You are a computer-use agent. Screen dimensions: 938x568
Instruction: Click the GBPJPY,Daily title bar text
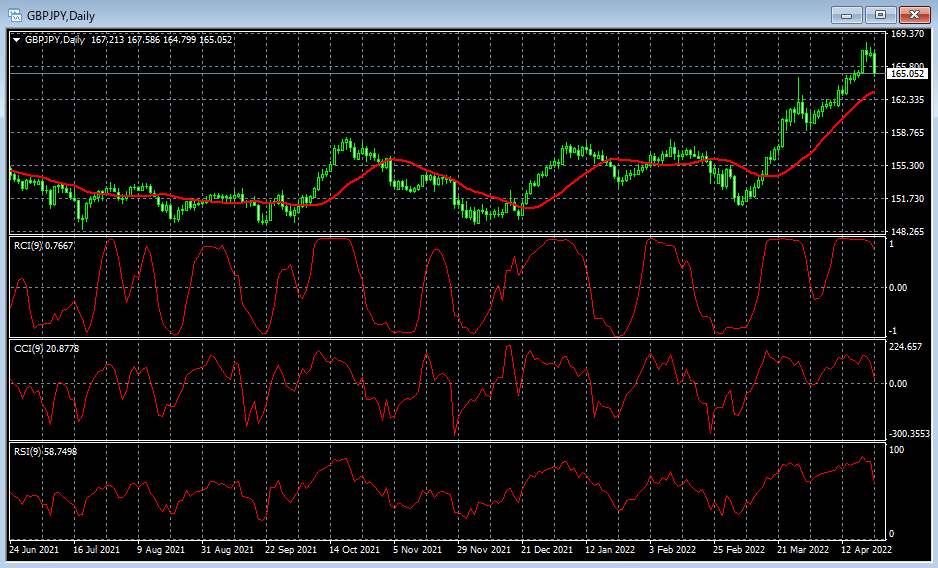61,15
